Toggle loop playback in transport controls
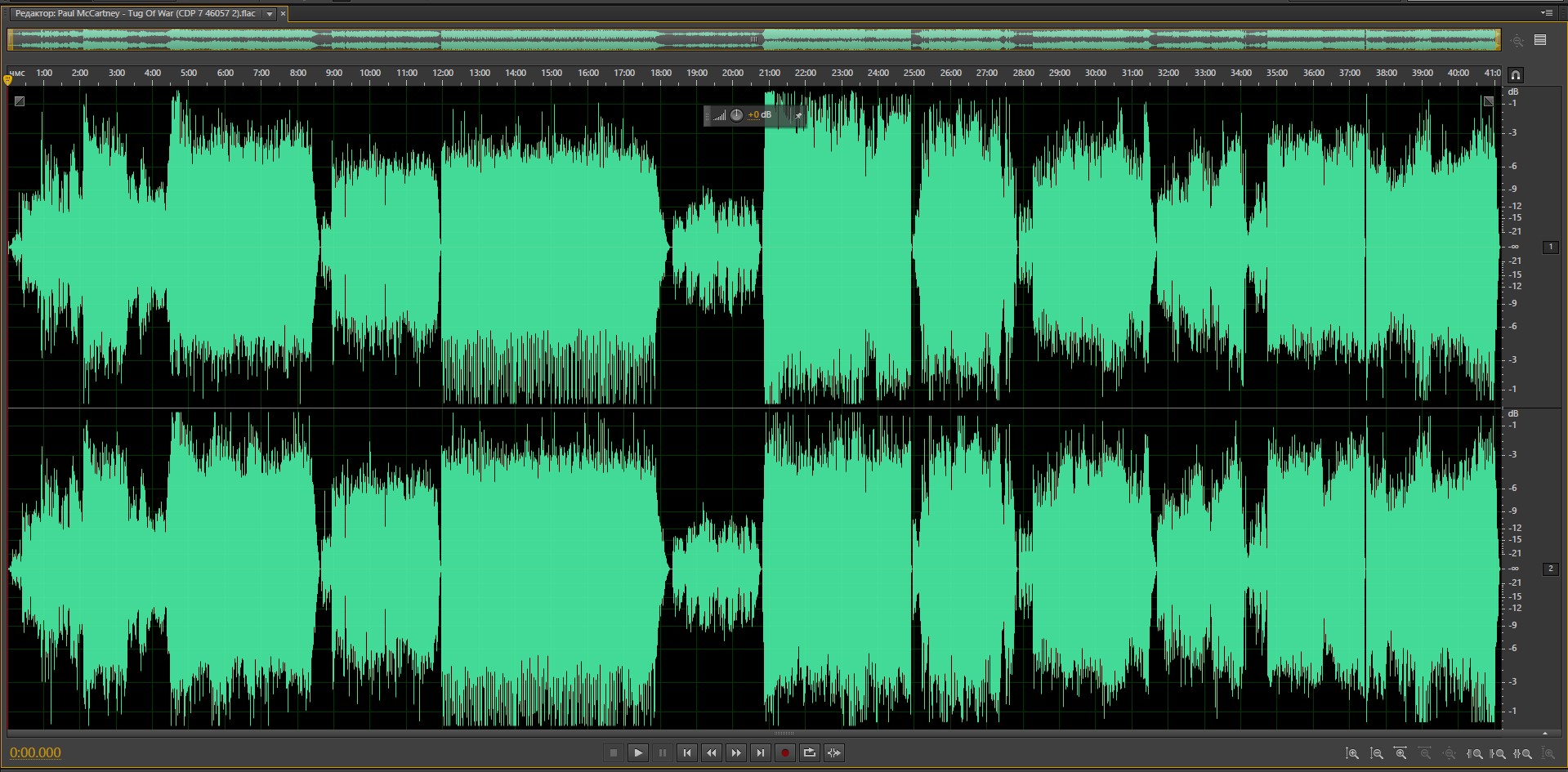Image resolution: width=1568 pixels, height=772 pixels. [810, 753]
